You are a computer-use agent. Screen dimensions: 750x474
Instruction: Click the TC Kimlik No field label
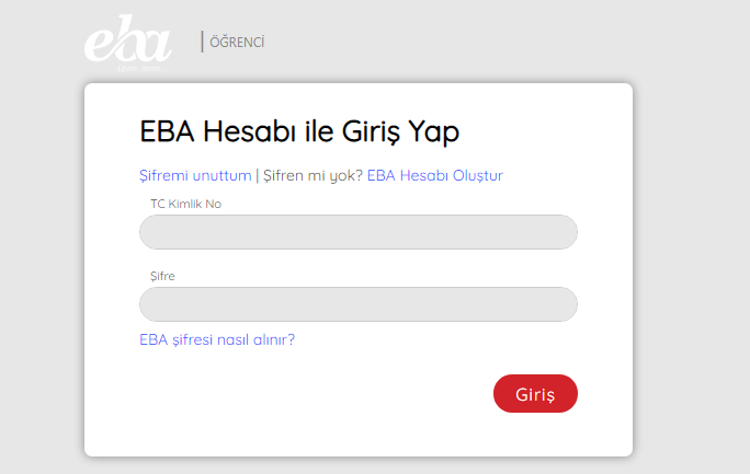[x=185, y=204]
